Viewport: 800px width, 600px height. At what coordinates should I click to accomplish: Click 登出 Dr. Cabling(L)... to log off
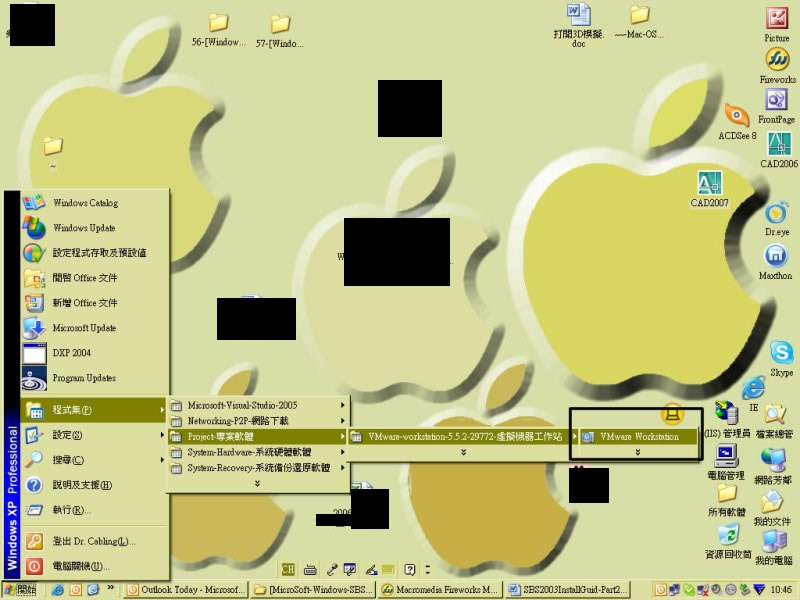pos(95,541)
